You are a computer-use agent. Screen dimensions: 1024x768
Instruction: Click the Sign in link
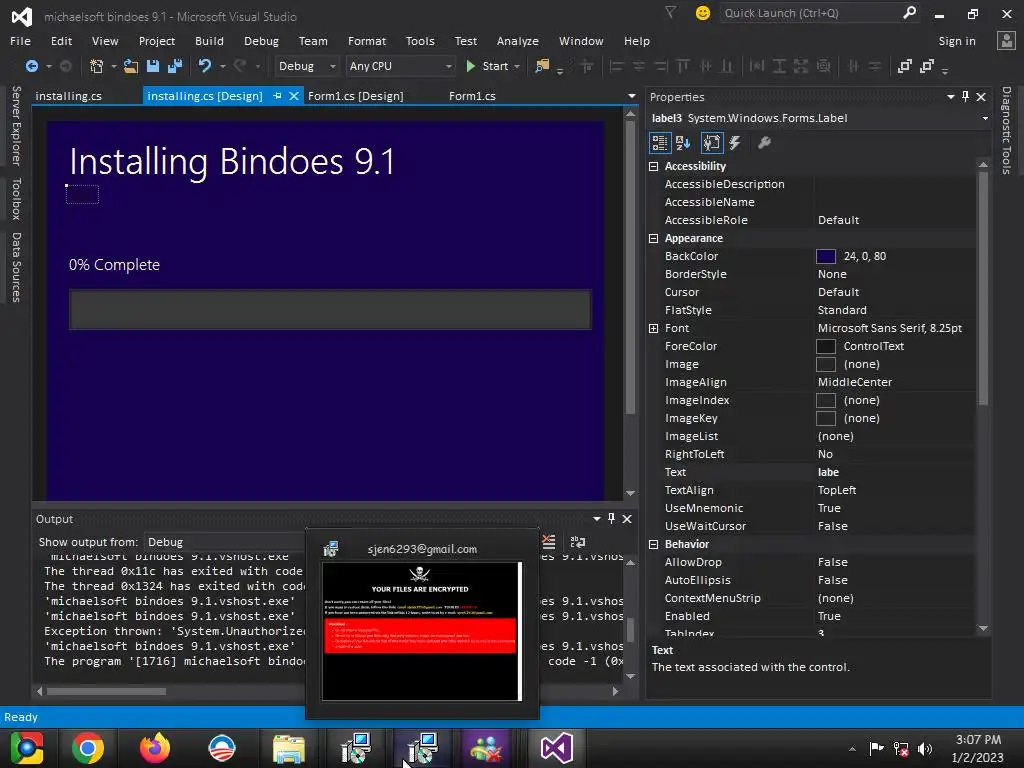[957, 41]
